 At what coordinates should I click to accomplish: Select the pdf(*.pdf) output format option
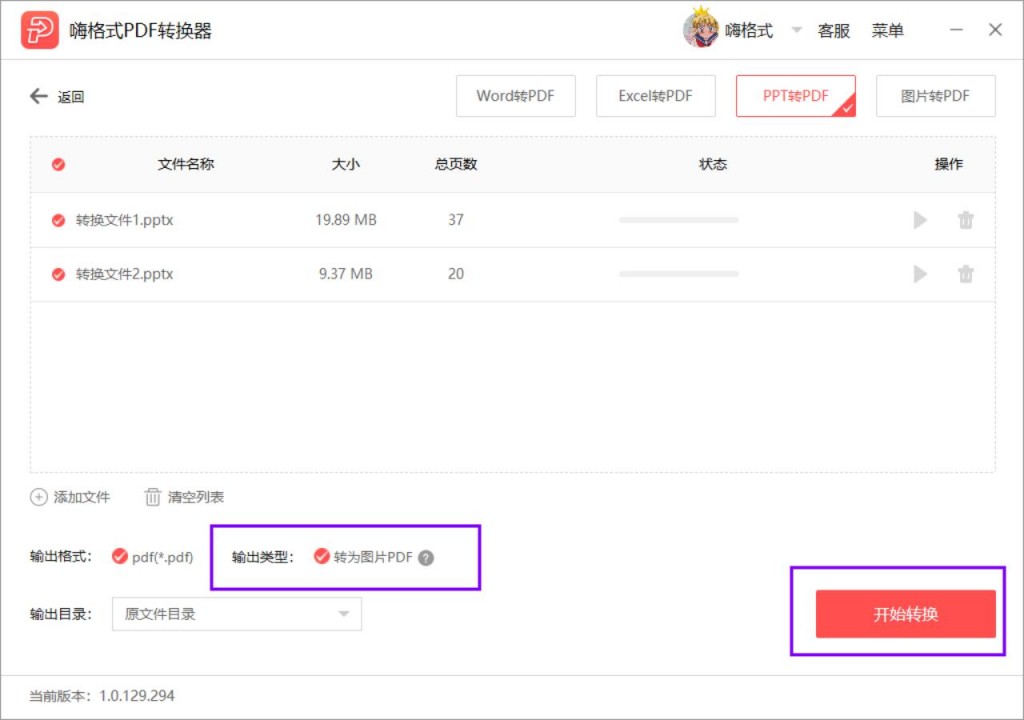[x=120, y=556]
